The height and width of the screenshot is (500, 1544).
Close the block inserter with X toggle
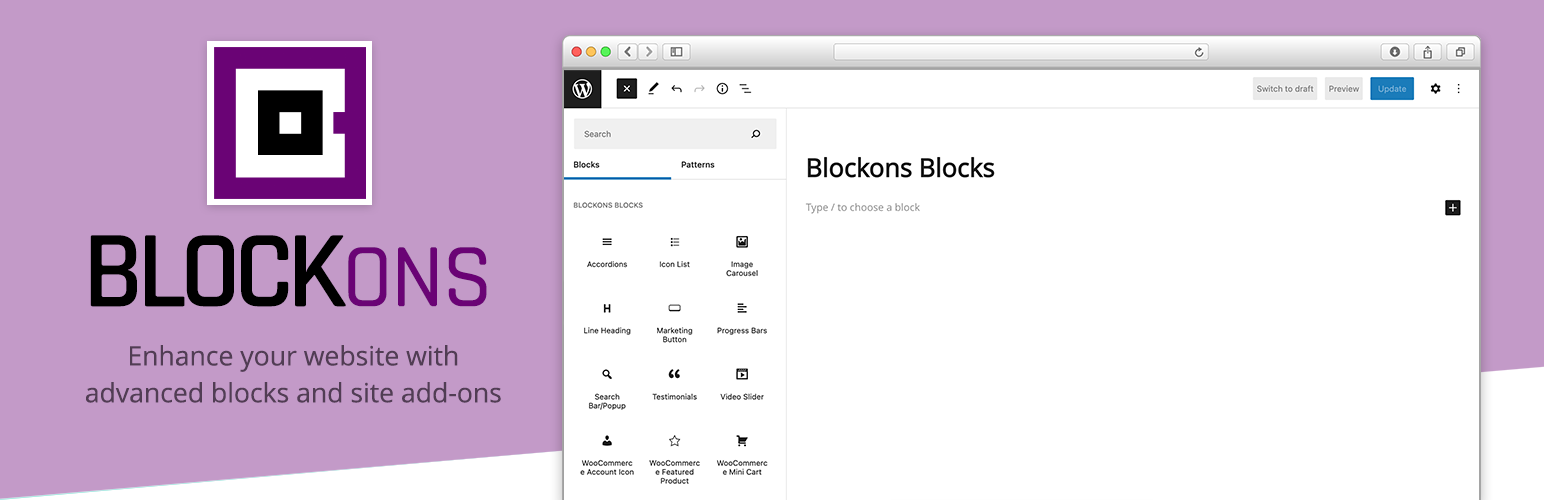point(627,89)
